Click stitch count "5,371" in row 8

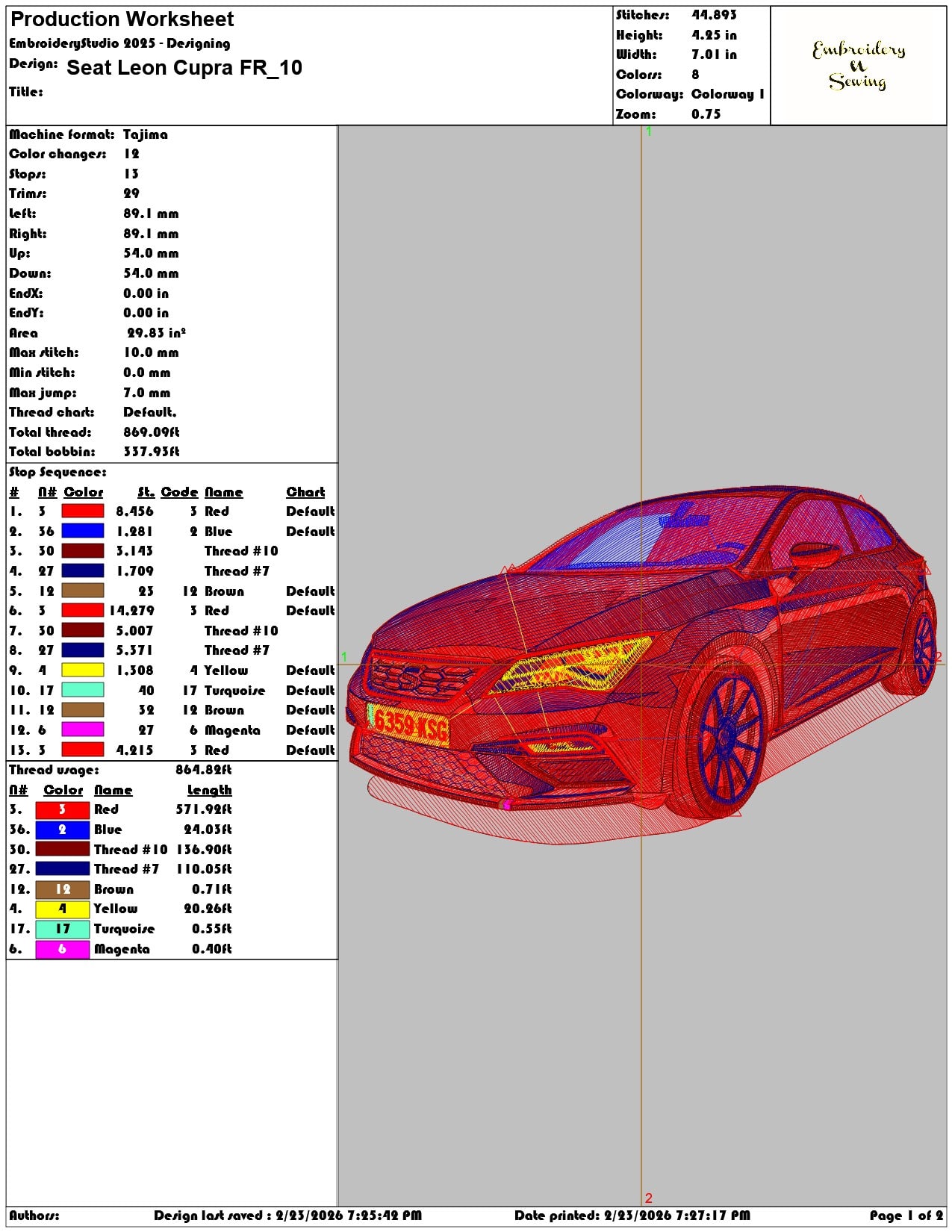click(x=134, y=650)
